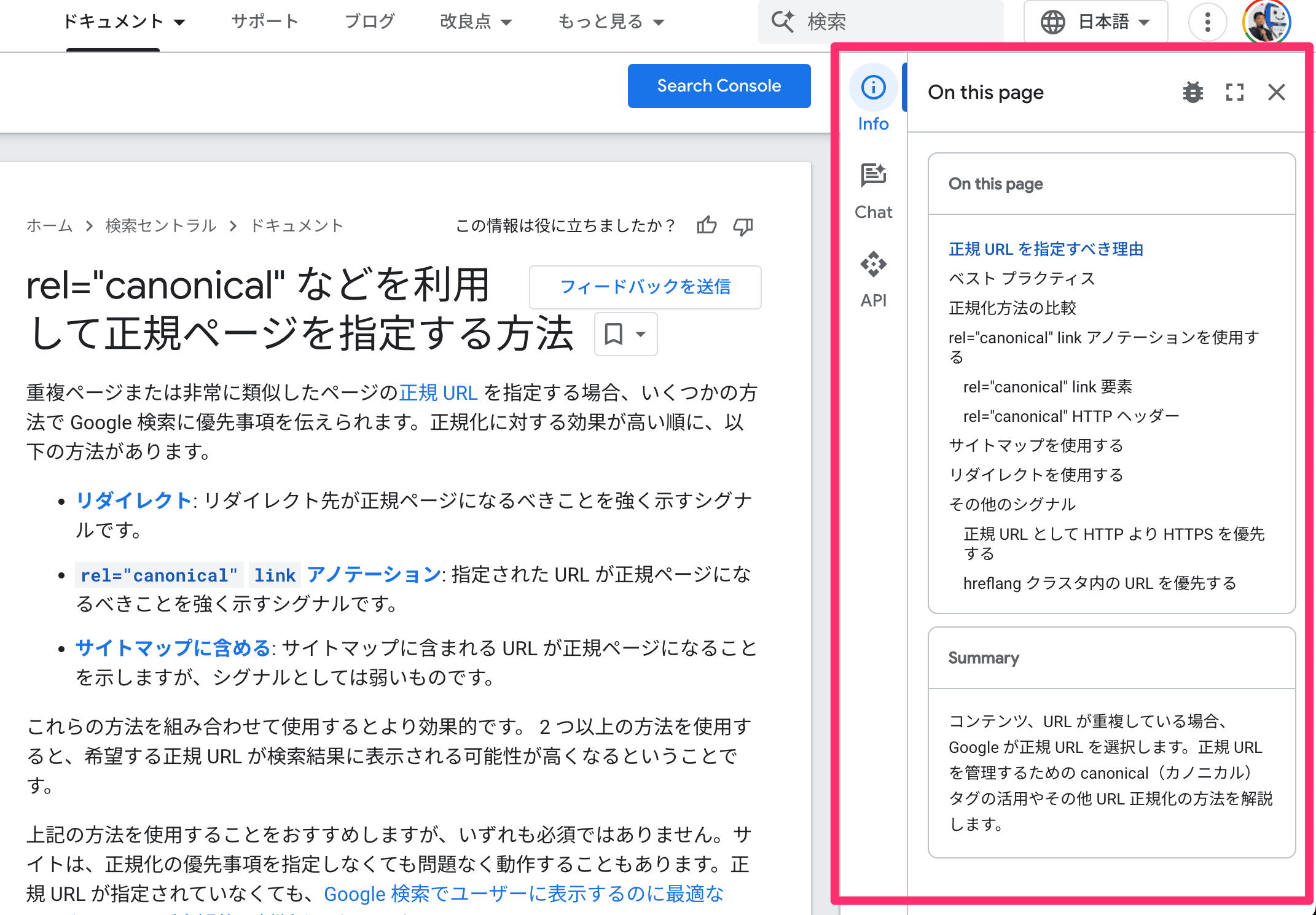Click the フィードバックを送信 button
The height and width of the screenshot is (915, 1316).
tap(645, 287)
